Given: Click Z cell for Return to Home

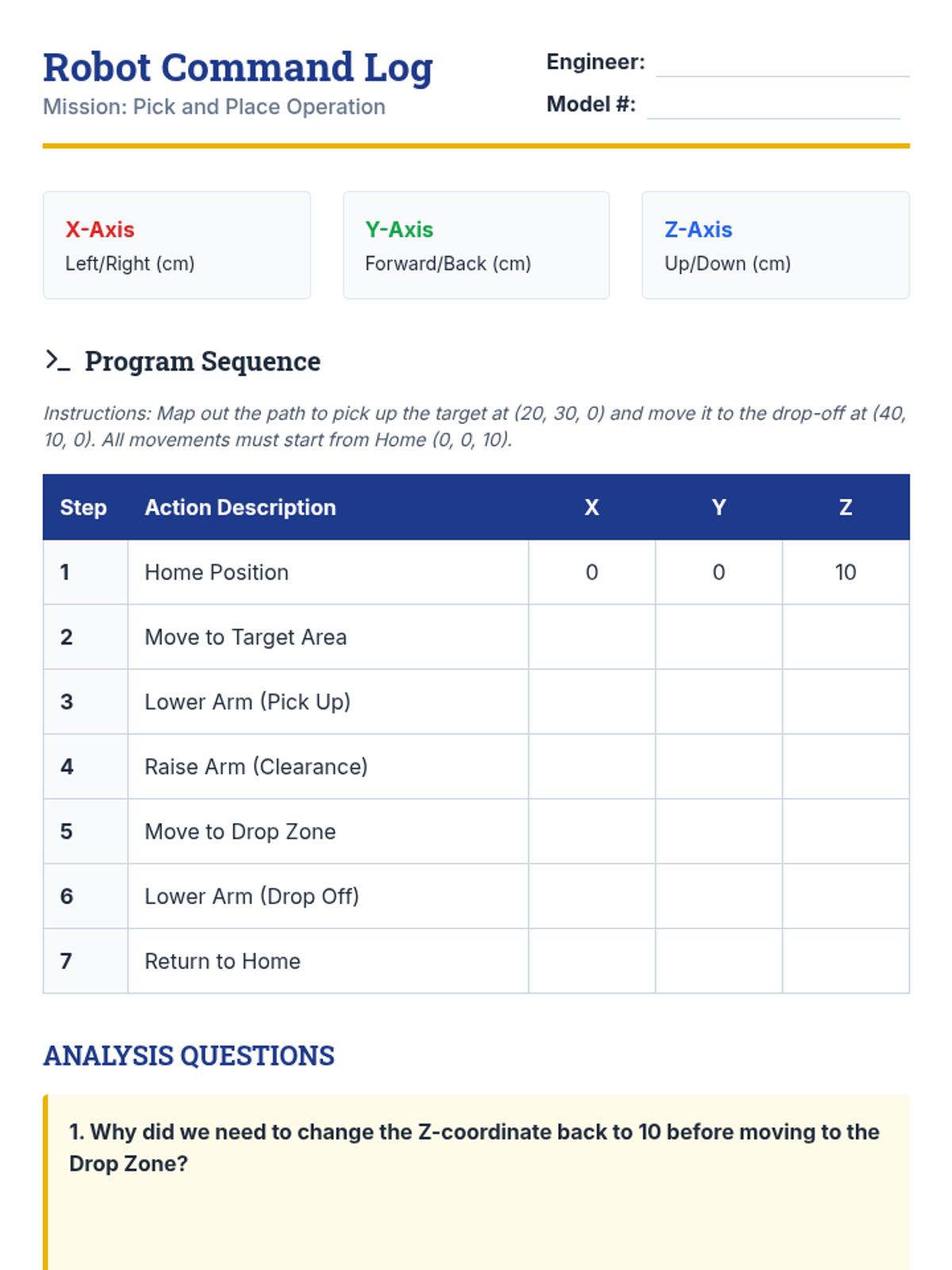Looking at the screenshot, I should coord(846,961).
